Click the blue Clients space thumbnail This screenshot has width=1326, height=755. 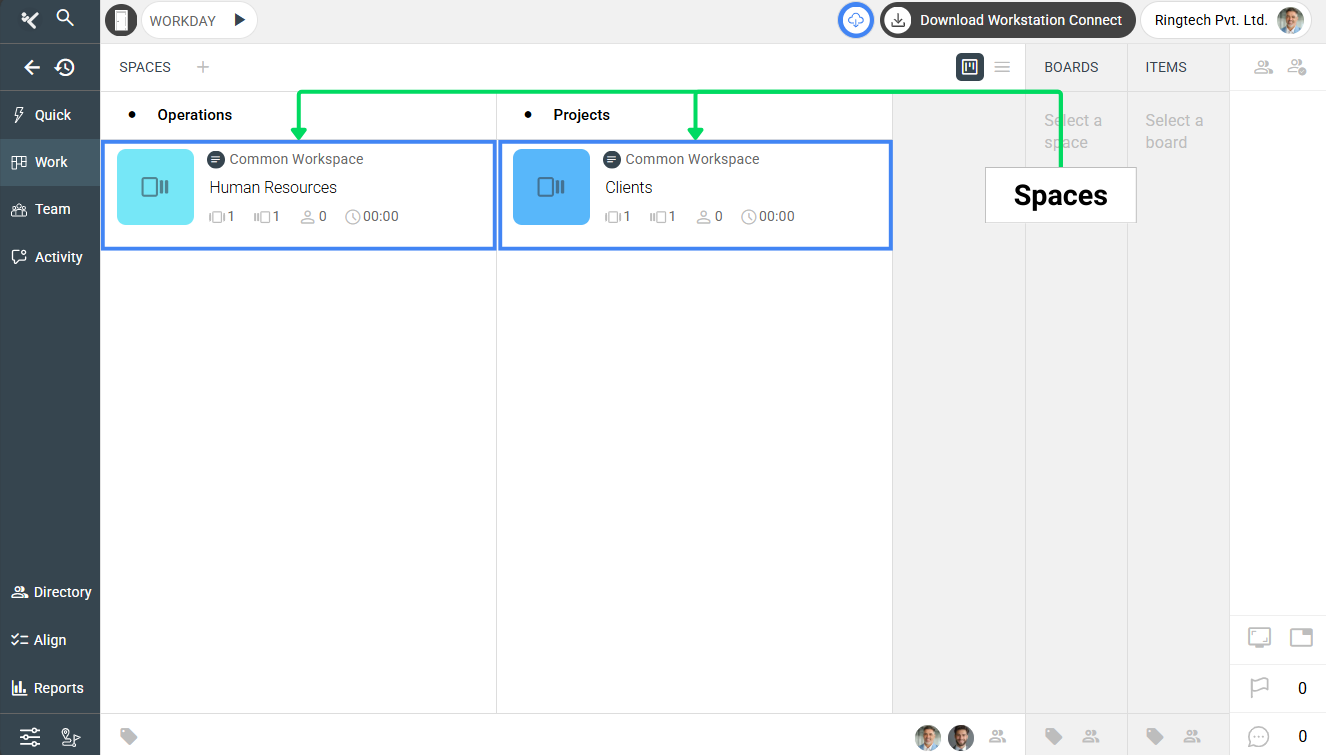point(551,187)
